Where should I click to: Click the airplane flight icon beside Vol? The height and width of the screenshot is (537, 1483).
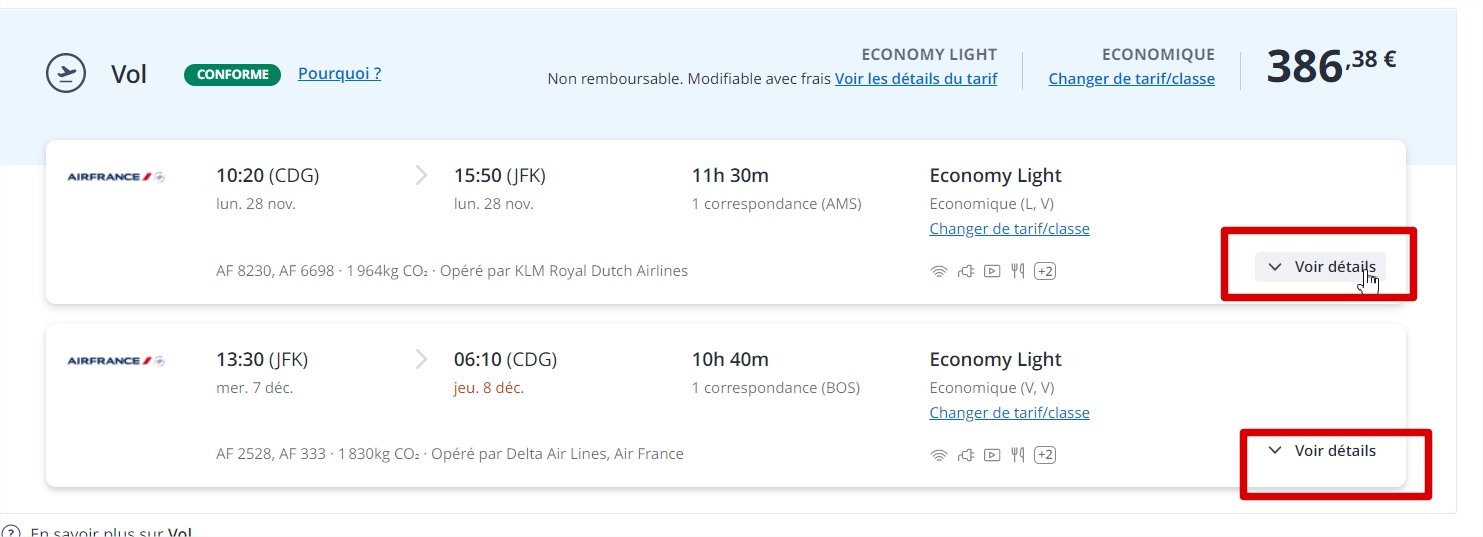(x=66, y=73)
